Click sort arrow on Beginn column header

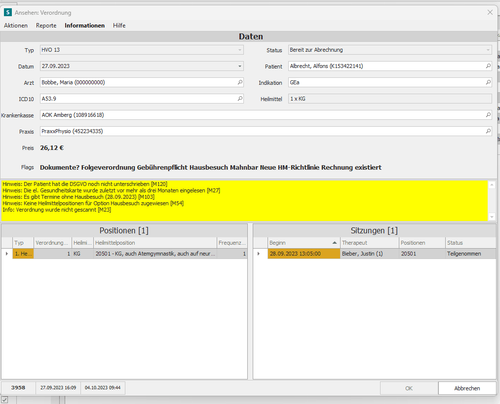click(335, 243)
